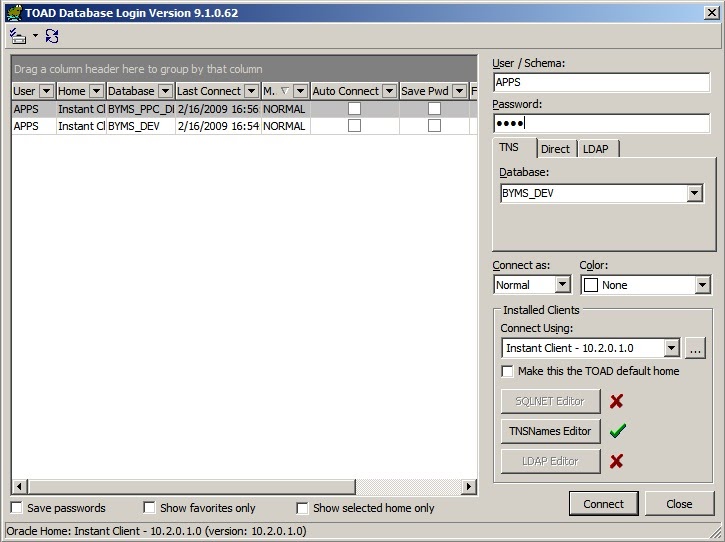Open the Connect Using client dropdown
This screenshot has height=542, width=725.
[671, 348]
